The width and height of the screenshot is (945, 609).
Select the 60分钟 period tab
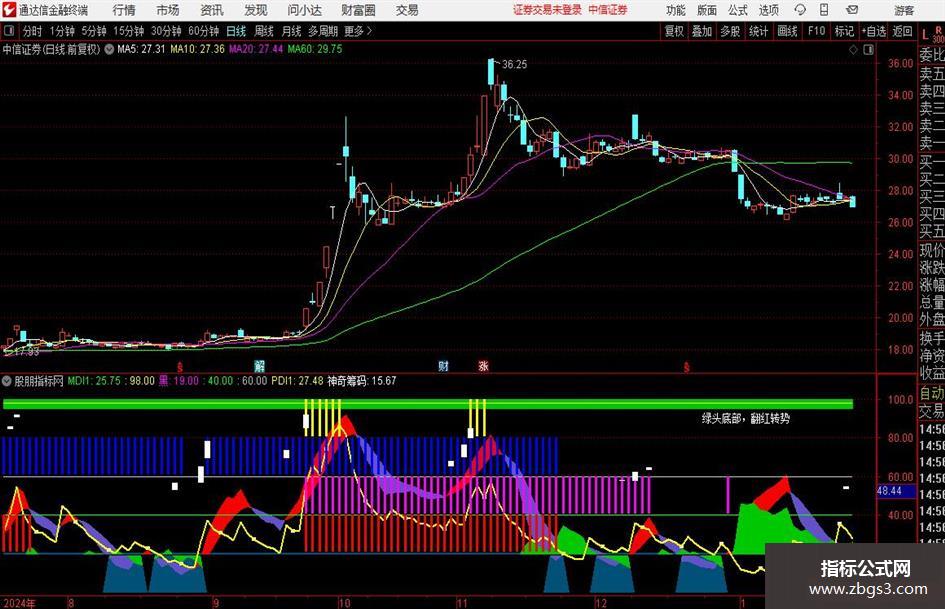point(203,31)
